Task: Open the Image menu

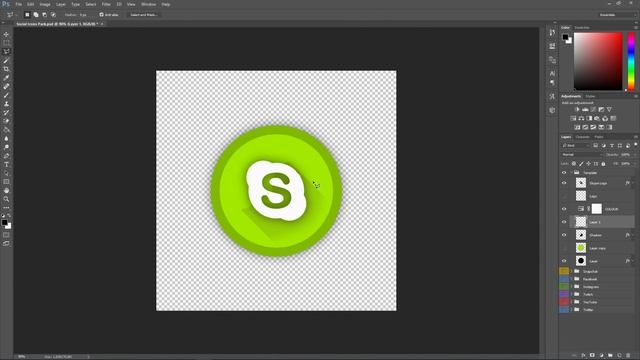Action: point(45,4)
